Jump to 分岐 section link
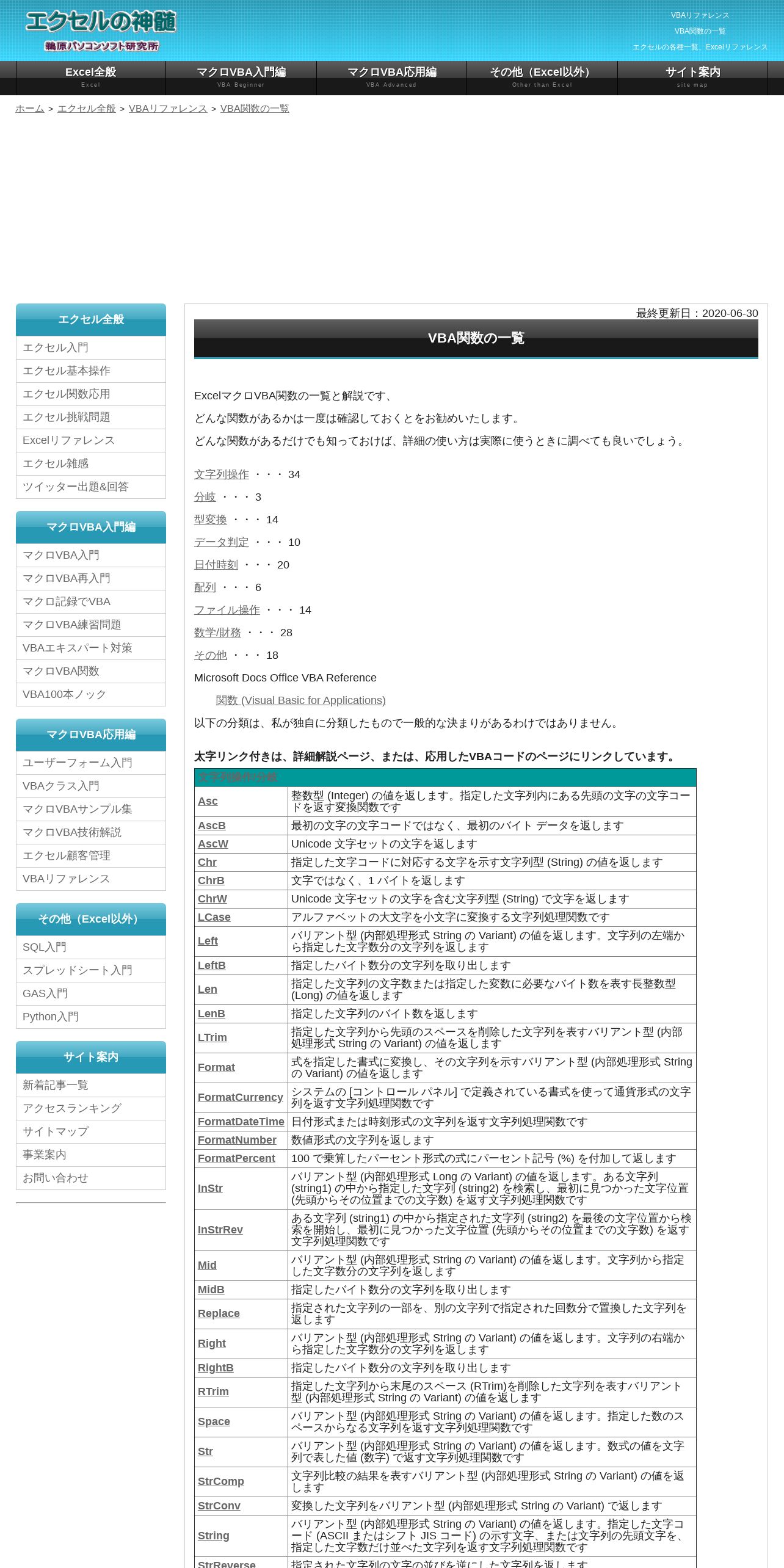Viewport: 784px width, 1568px height. (x=205, y=497)
